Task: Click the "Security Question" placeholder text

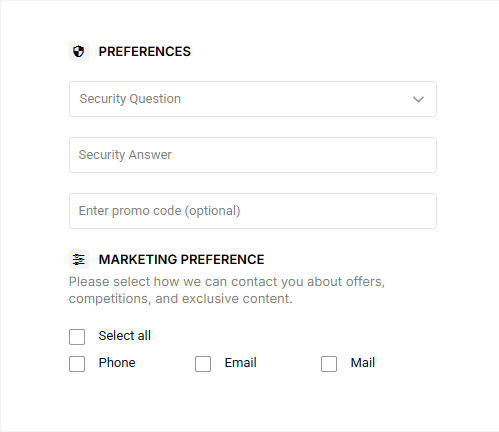Action: [x=130, y=99]
